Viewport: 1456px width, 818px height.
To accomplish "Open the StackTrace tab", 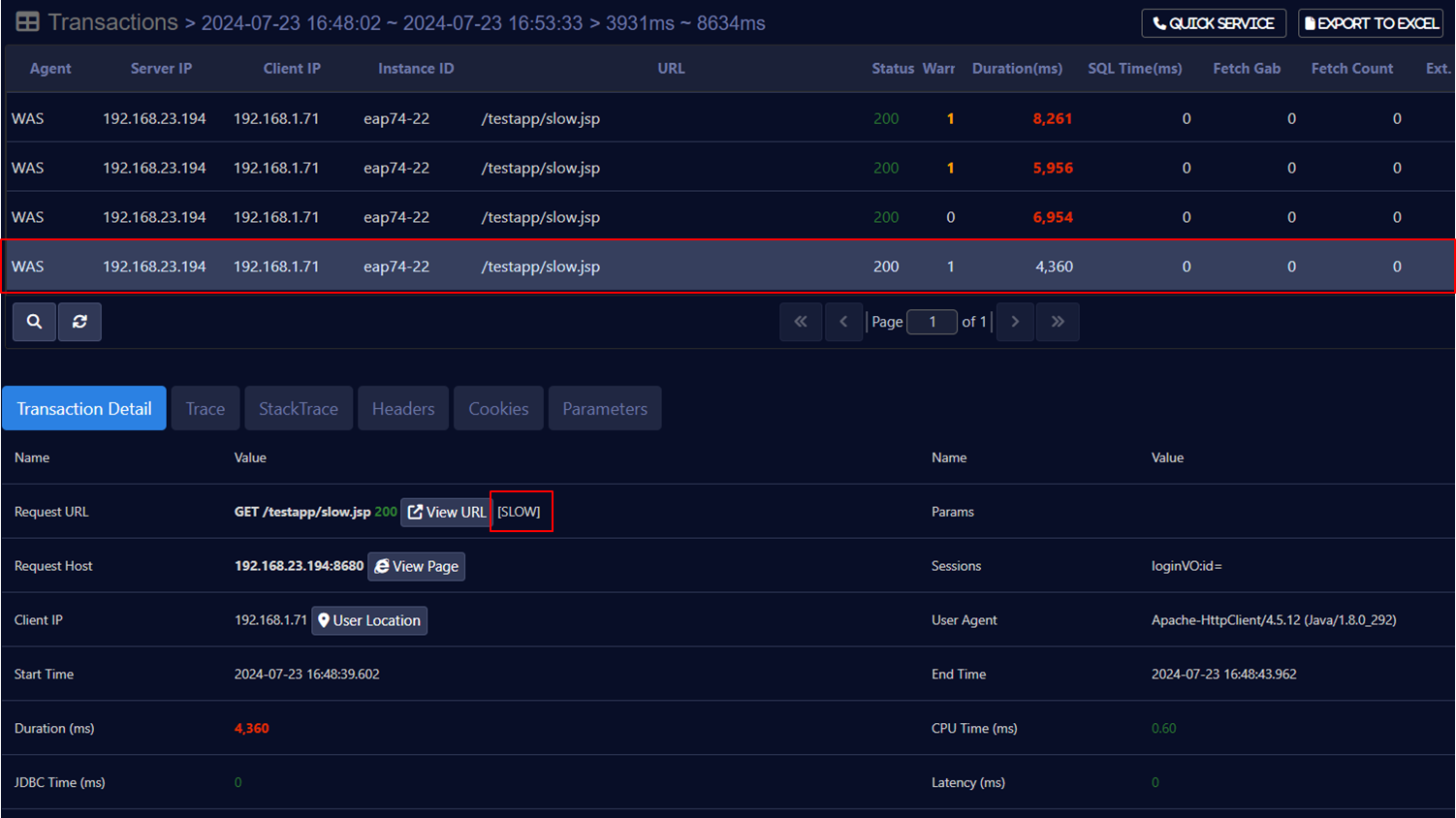I will pyautogui.click(x=299, y=409).
